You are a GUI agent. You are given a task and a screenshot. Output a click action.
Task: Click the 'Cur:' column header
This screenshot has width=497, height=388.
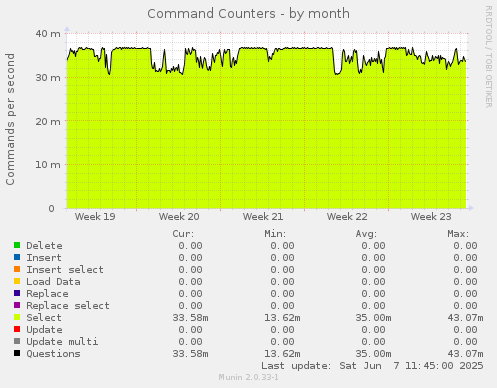(183, 234)
